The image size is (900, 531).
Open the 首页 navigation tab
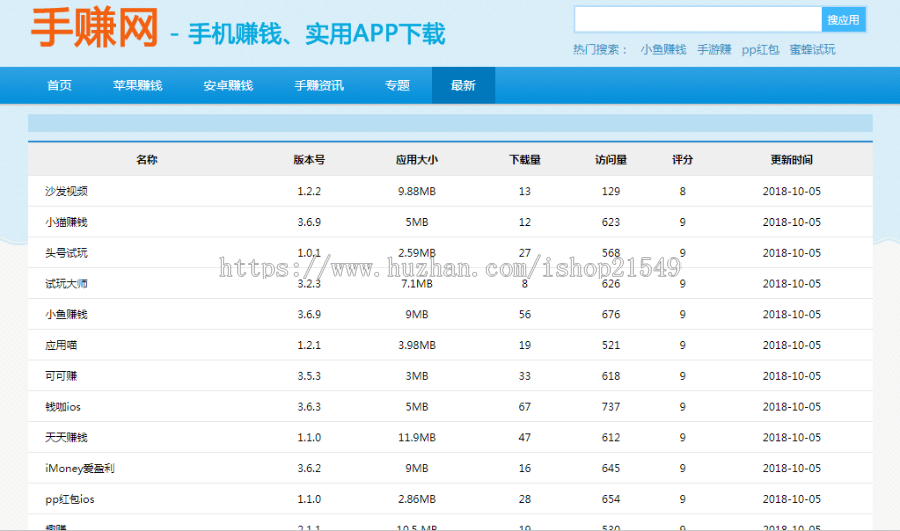[60, 86]
